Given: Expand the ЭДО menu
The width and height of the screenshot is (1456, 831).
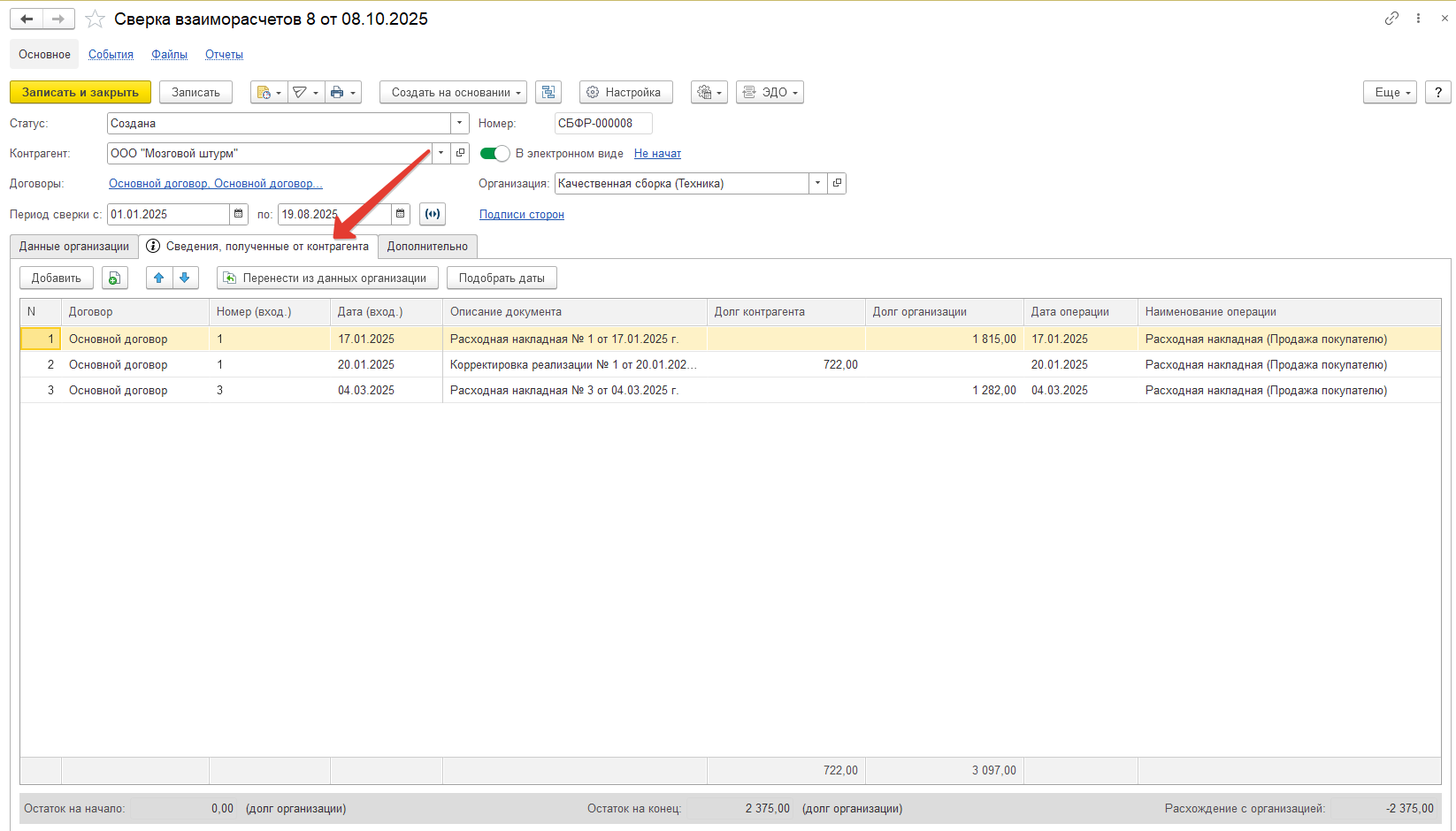Looking at the screenshot, I should click(x=770, y=93).
